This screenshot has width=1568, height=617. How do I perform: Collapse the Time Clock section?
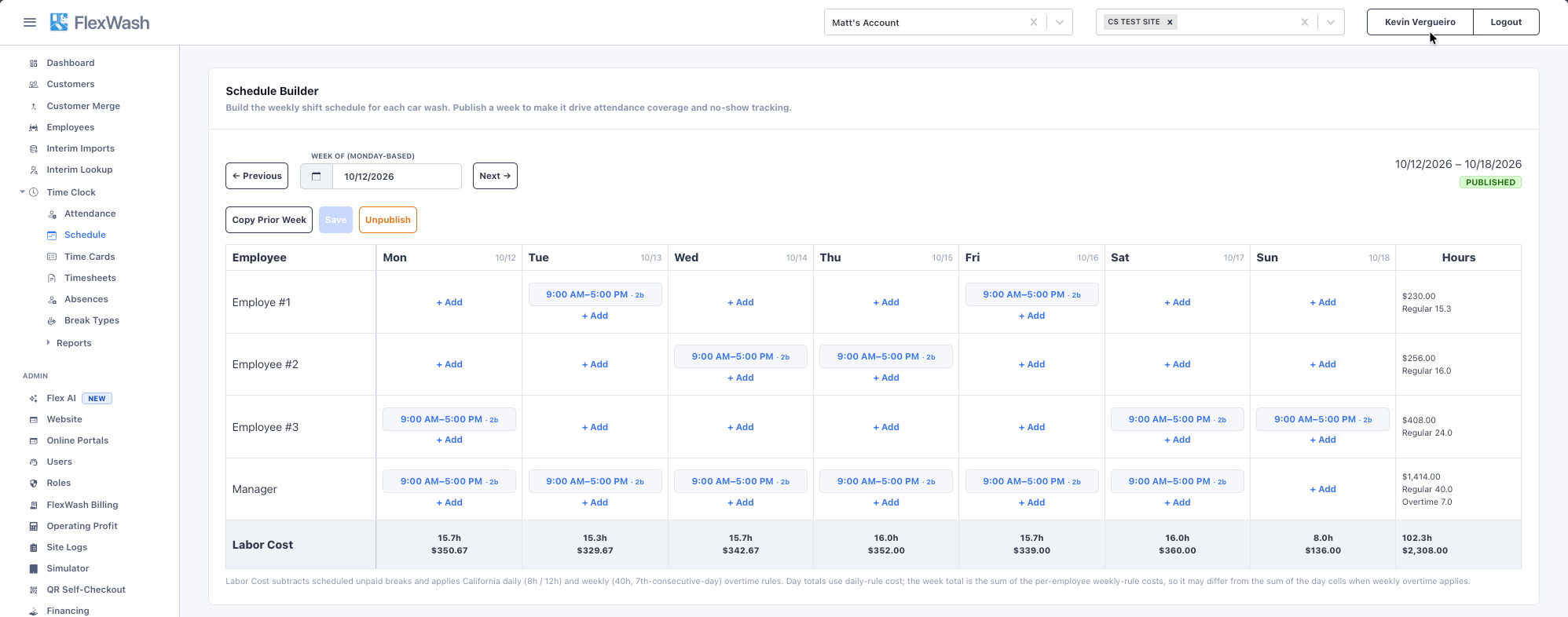click(23, 192)
